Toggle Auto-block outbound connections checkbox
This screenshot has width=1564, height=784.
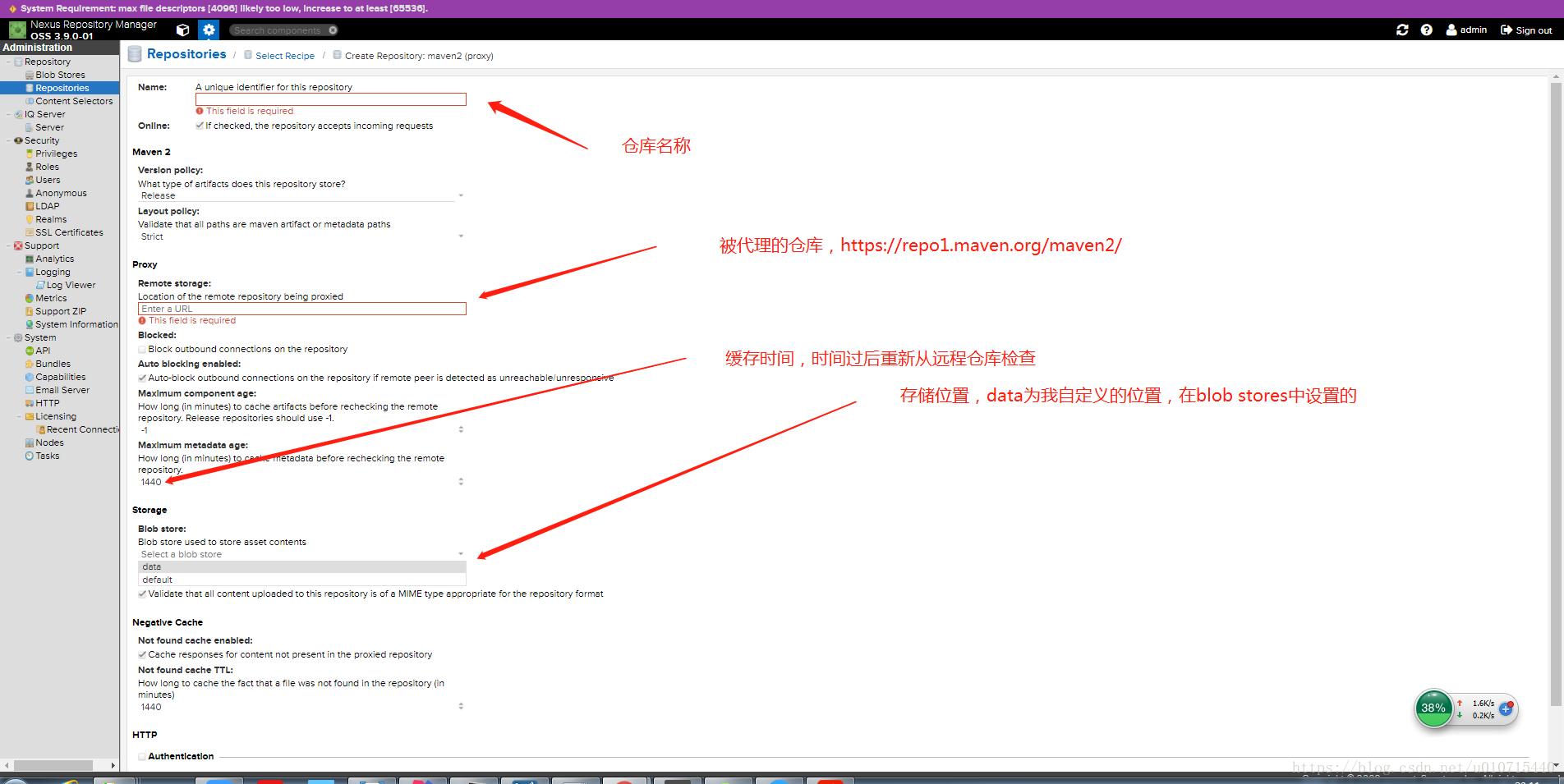coord(142,378)
